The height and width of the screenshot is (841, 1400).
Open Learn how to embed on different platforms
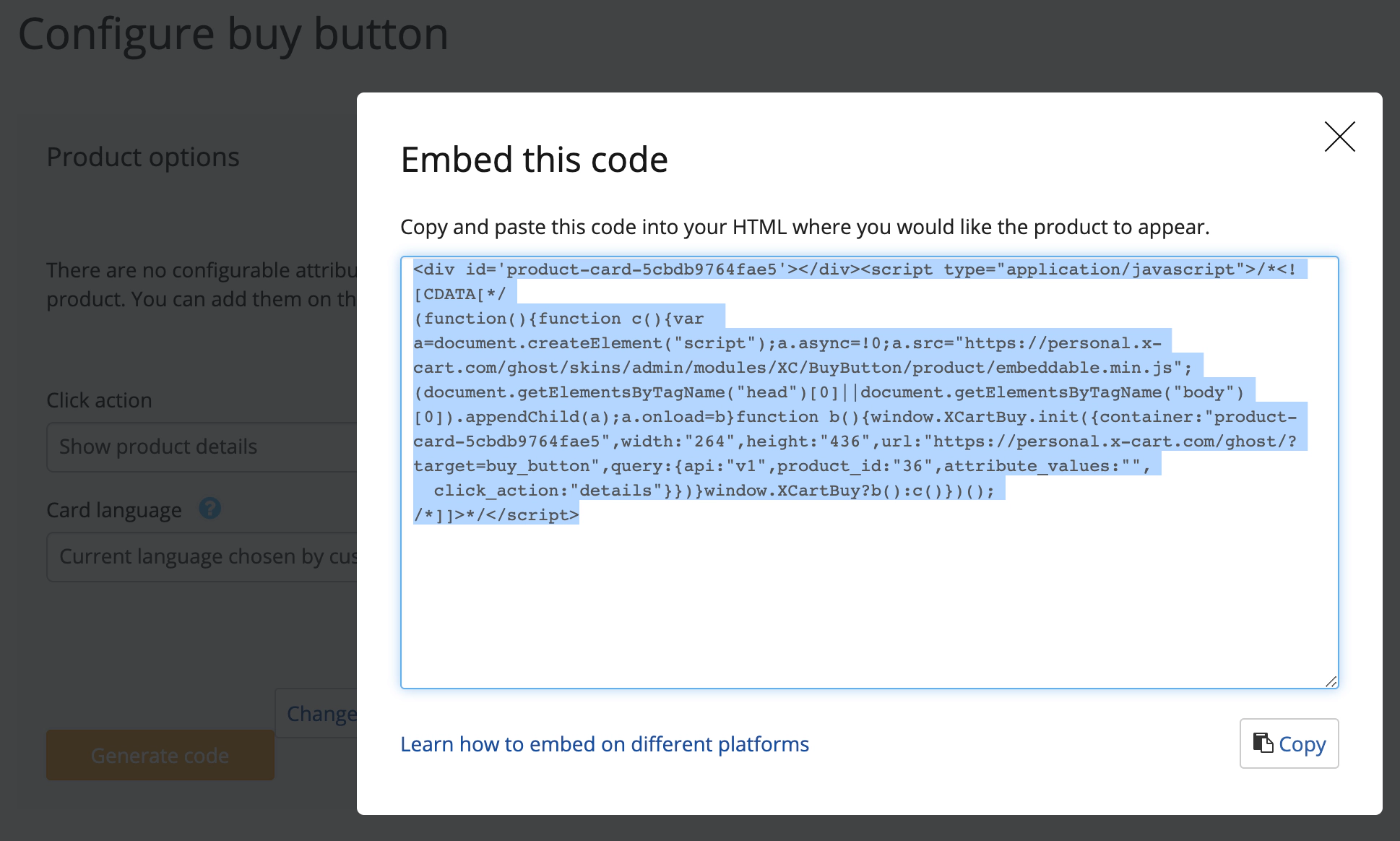[605, 744]
